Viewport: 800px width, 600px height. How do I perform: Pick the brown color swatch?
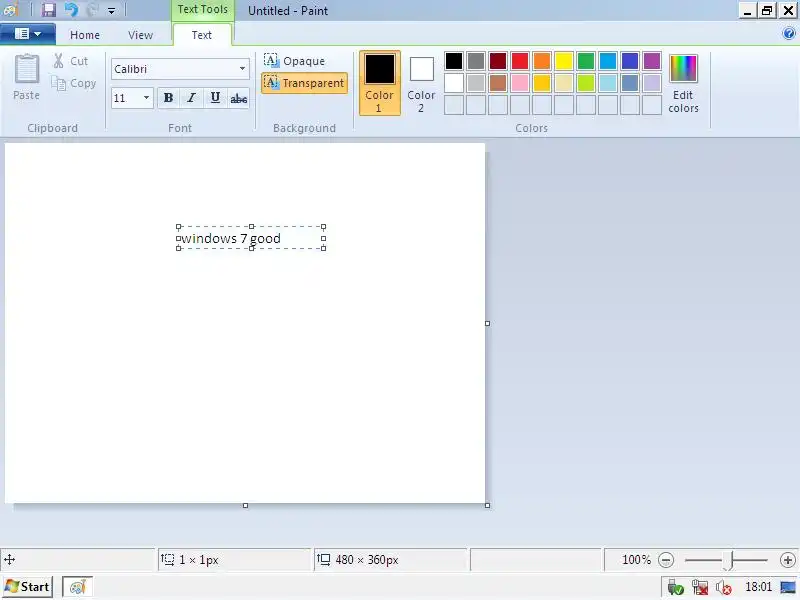coord(498,83)
